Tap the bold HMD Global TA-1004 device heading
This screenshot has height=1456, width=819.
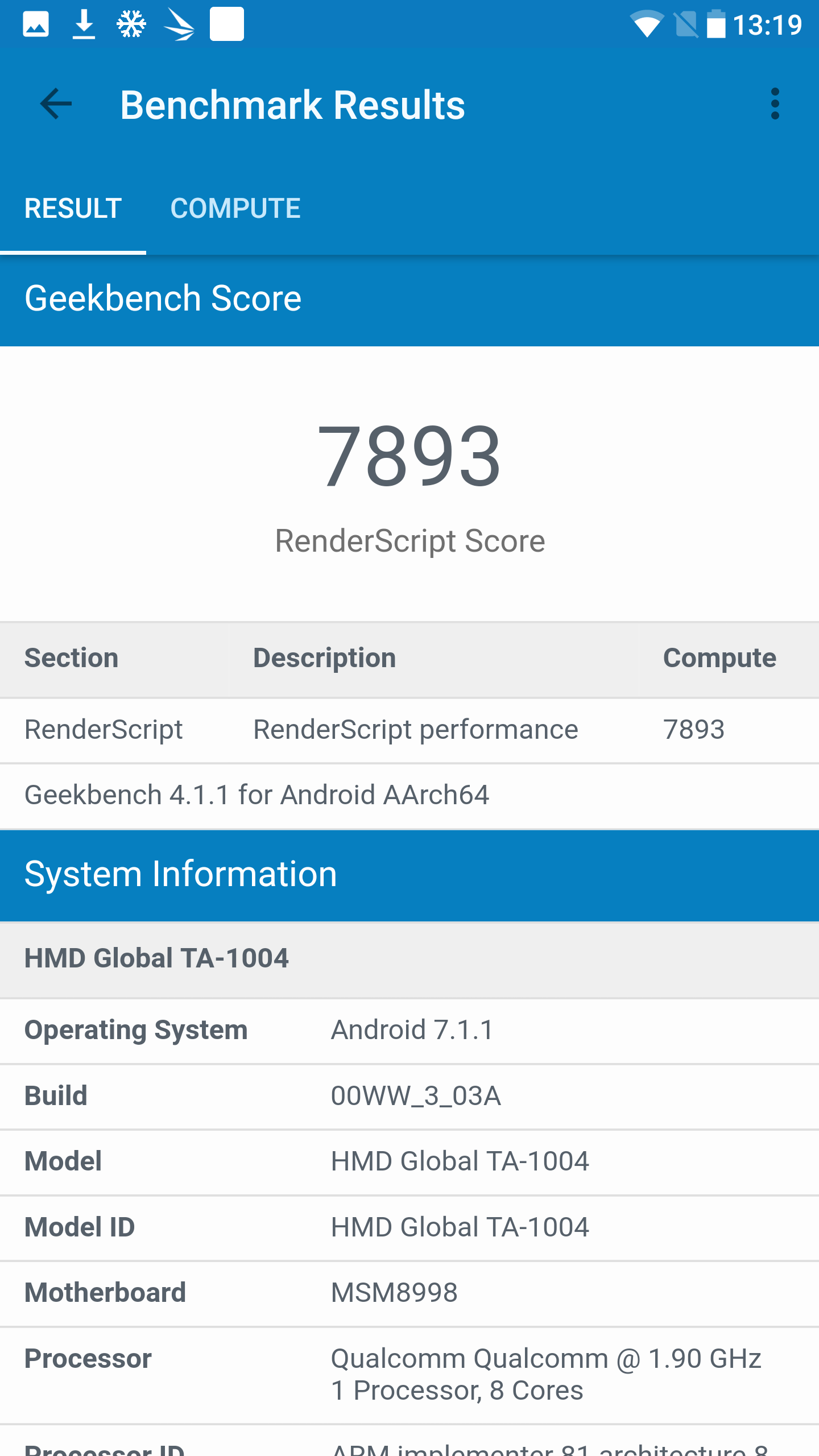[x=156, y=958]
